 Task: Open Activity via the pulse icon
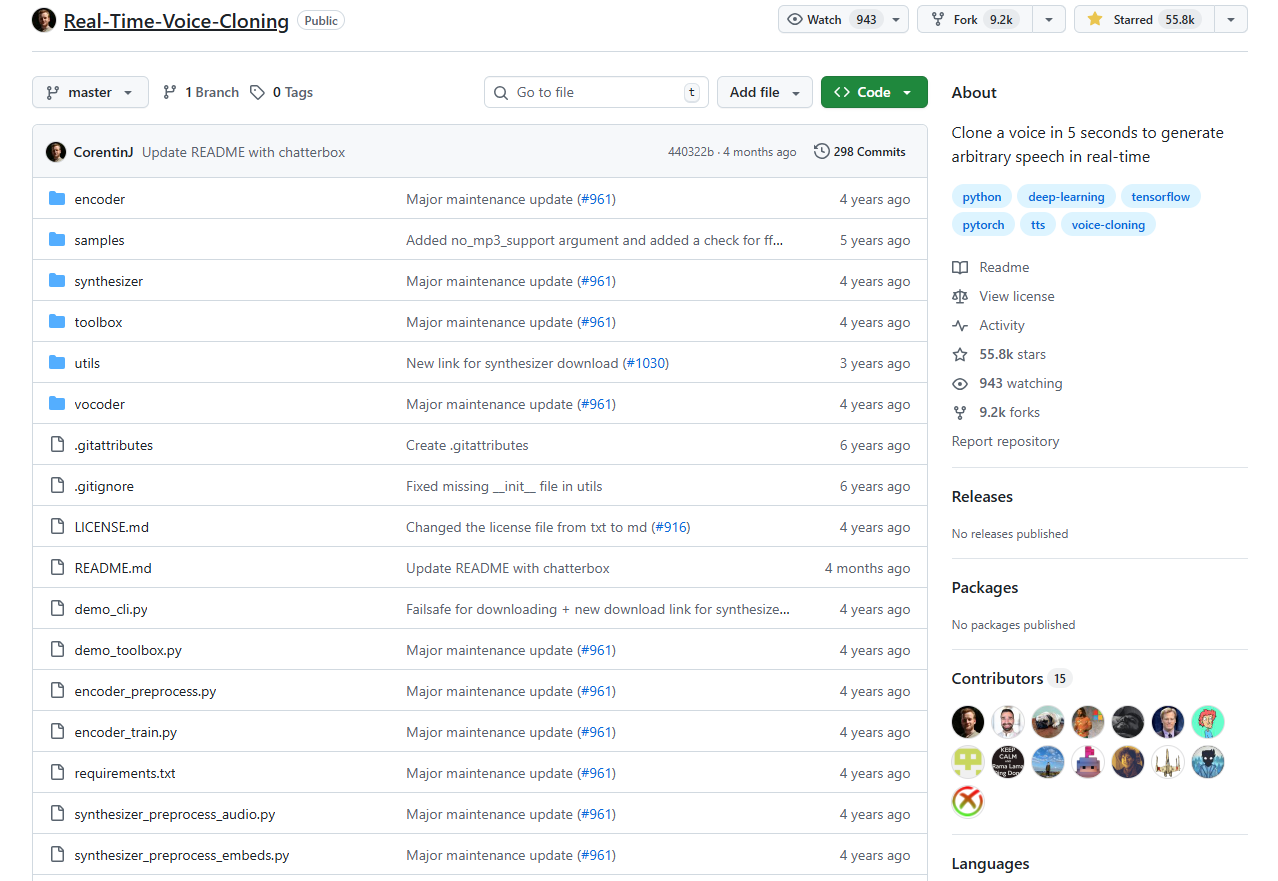tap(960, 324)
